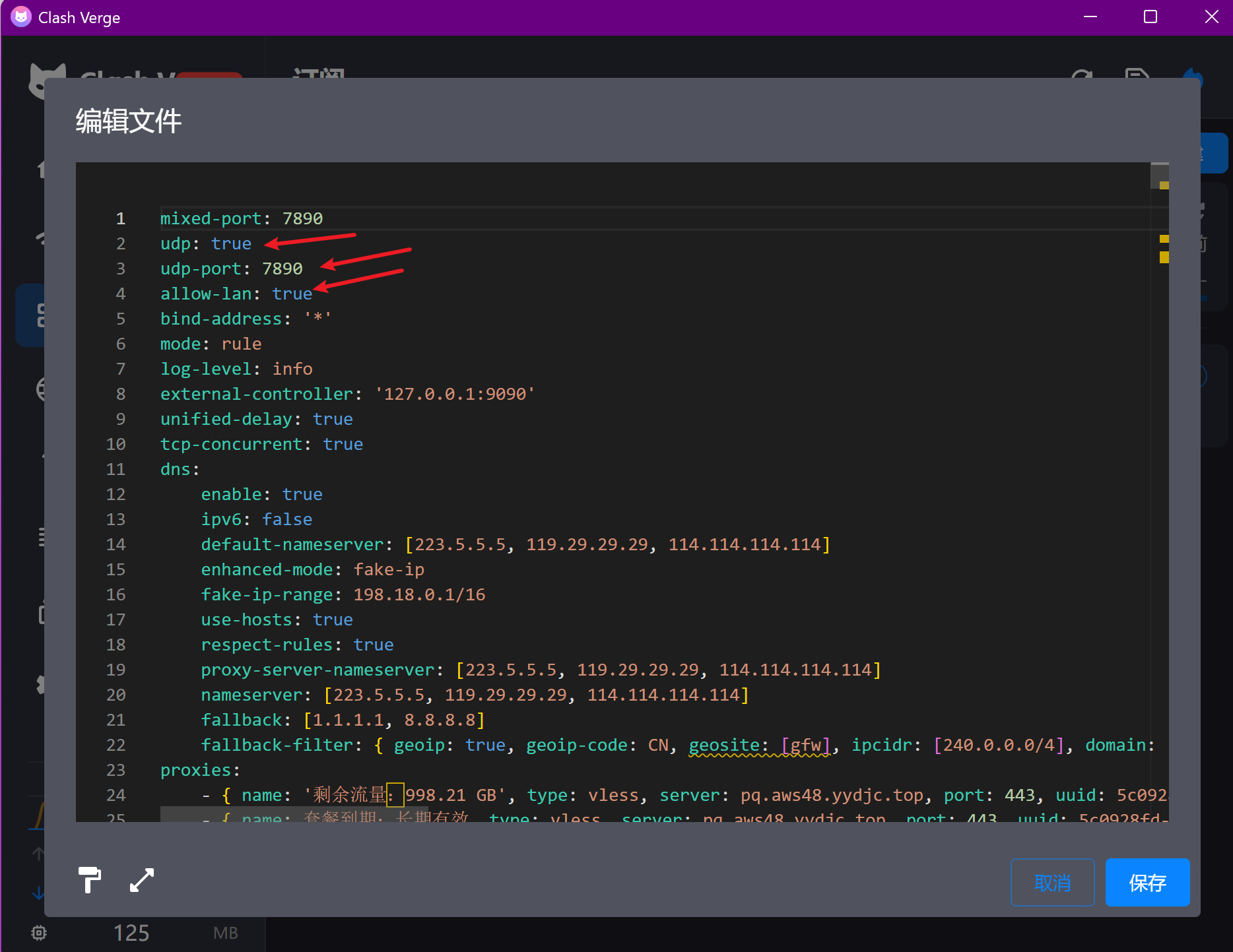Viewport: 1233px width, 952px height.
Task: Save the file with the 保存 button
Action: coord(1147,883)
